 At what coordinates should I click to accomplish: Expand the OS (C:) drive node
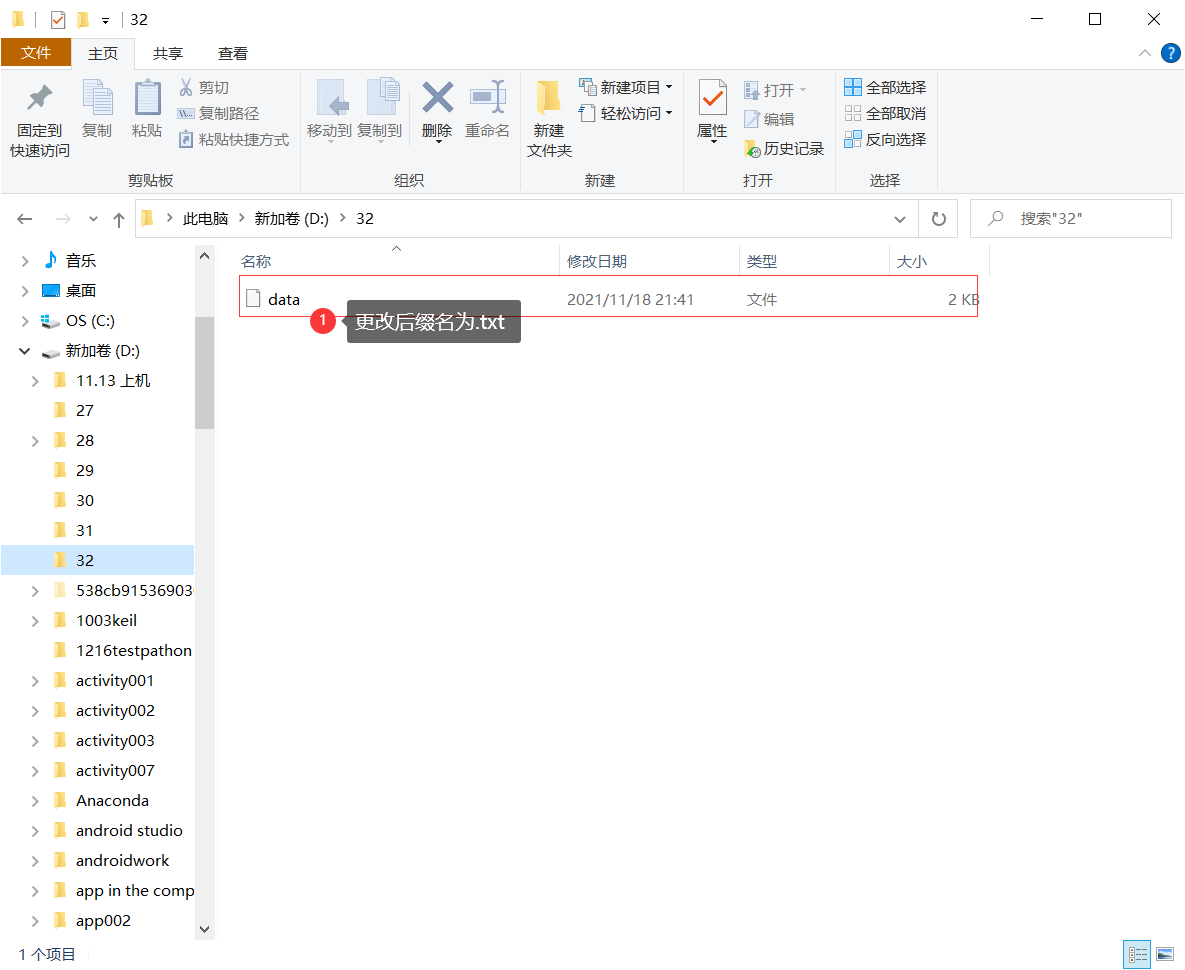(25, 321)
